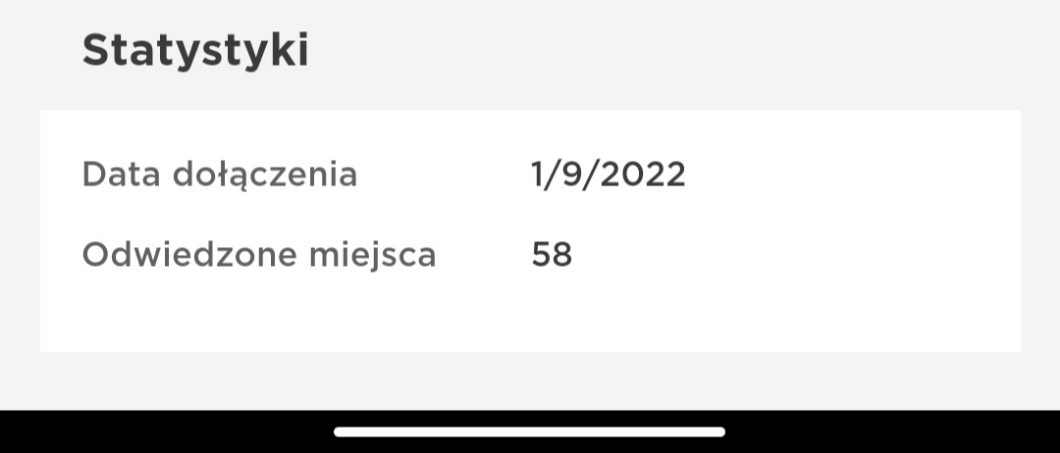Select the join date value 1/9/2022

[x=608, y=175]
